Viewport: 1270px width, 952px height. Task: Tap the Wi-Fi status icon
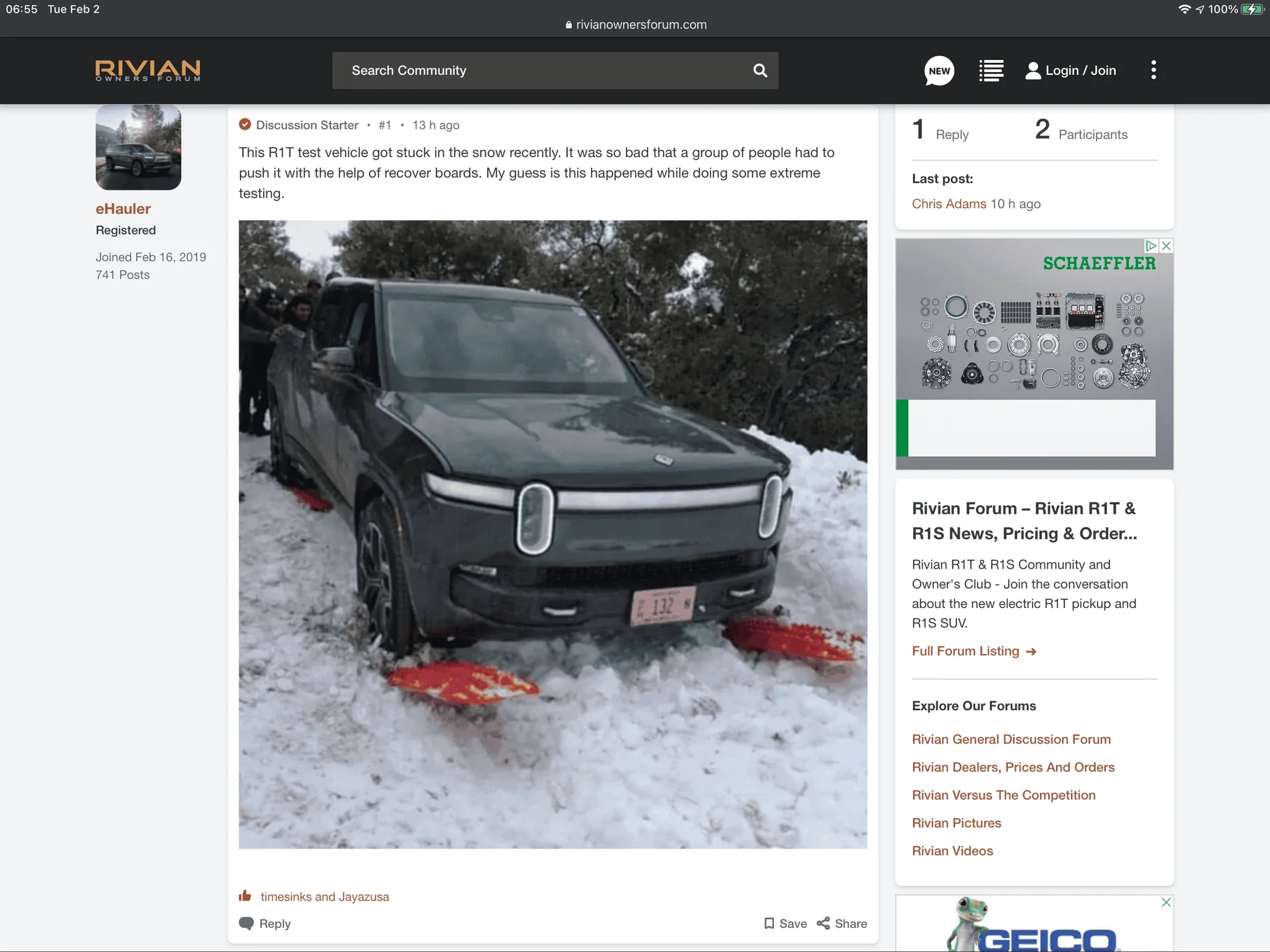click(1184, 9)
